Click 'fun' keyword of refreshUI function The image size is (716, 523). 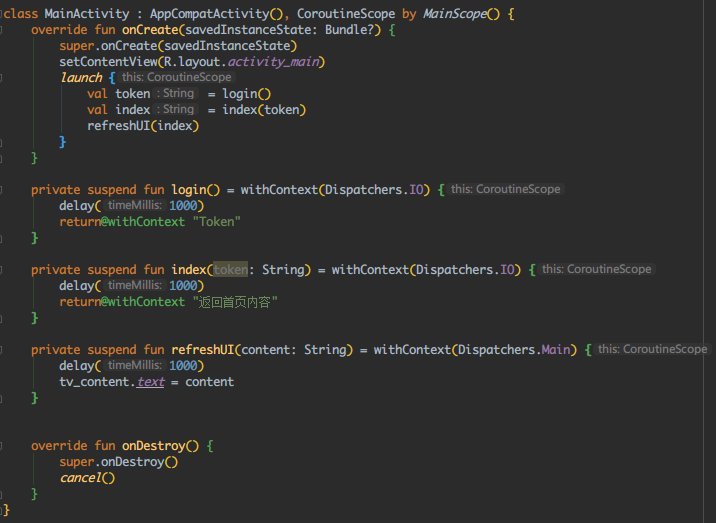pyautogui.click(x=154, y=349)
